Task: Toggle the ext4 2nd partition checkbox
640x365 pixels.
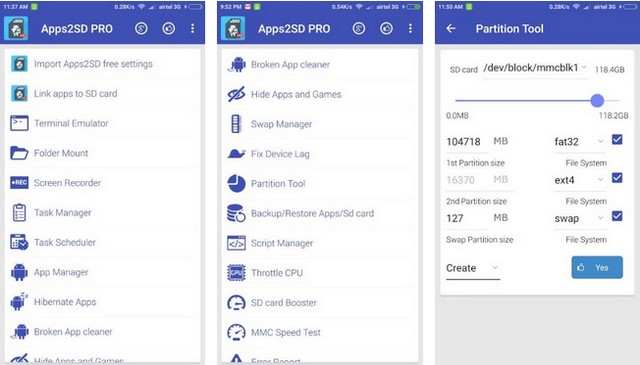Action: click(617, 178)
